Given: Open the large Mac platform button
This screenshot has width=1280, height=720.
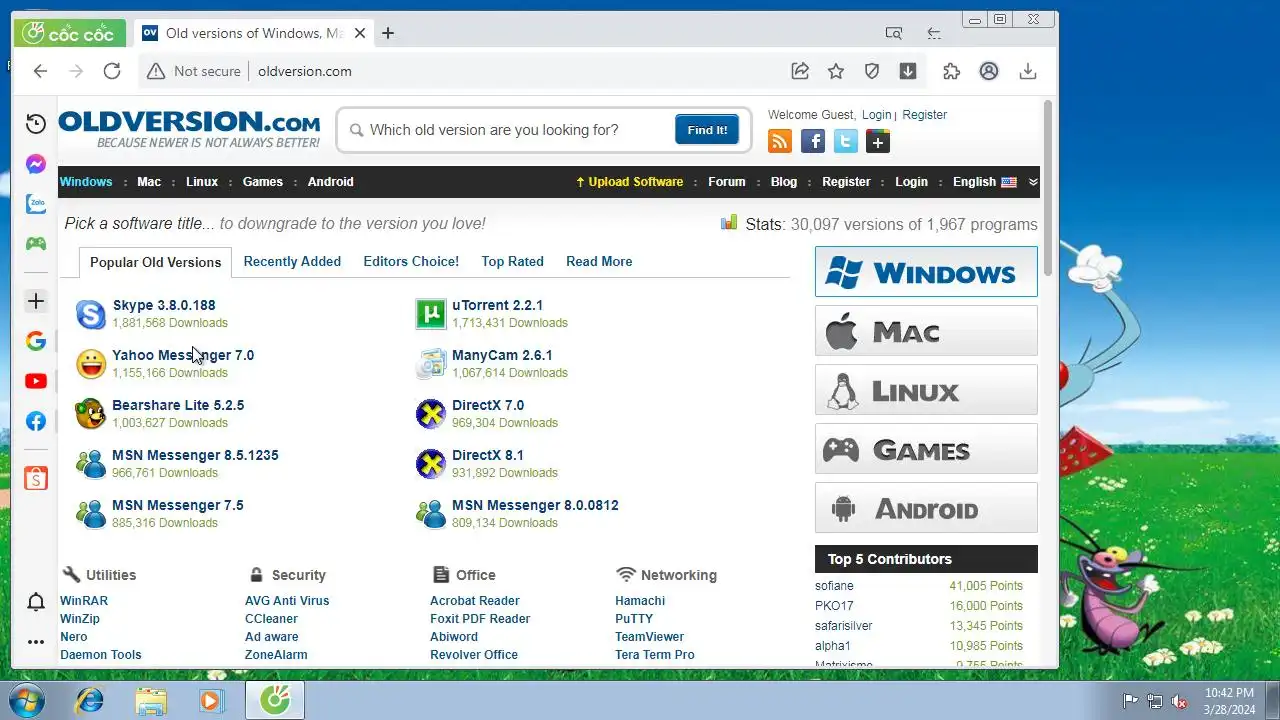Looking at the screenshot, I should pos(926,331).
